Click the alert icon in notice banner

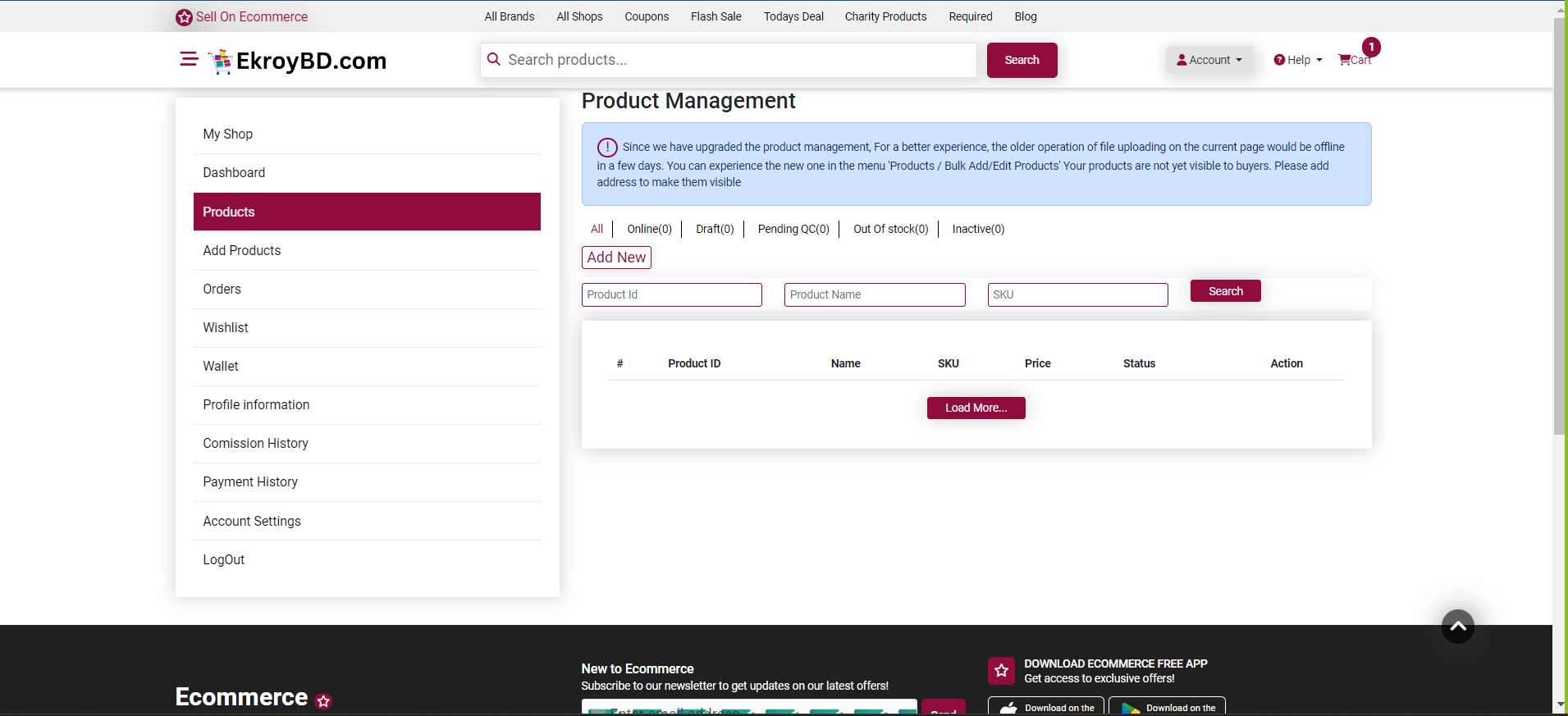pos(607,148)
